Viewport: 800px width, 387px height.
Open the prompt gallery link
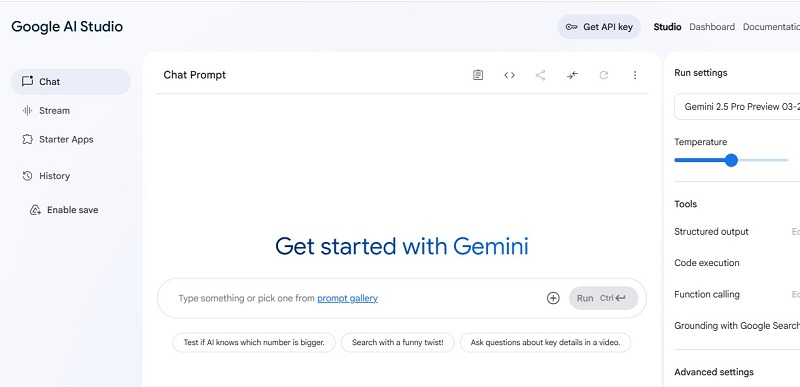pos(347,298)
